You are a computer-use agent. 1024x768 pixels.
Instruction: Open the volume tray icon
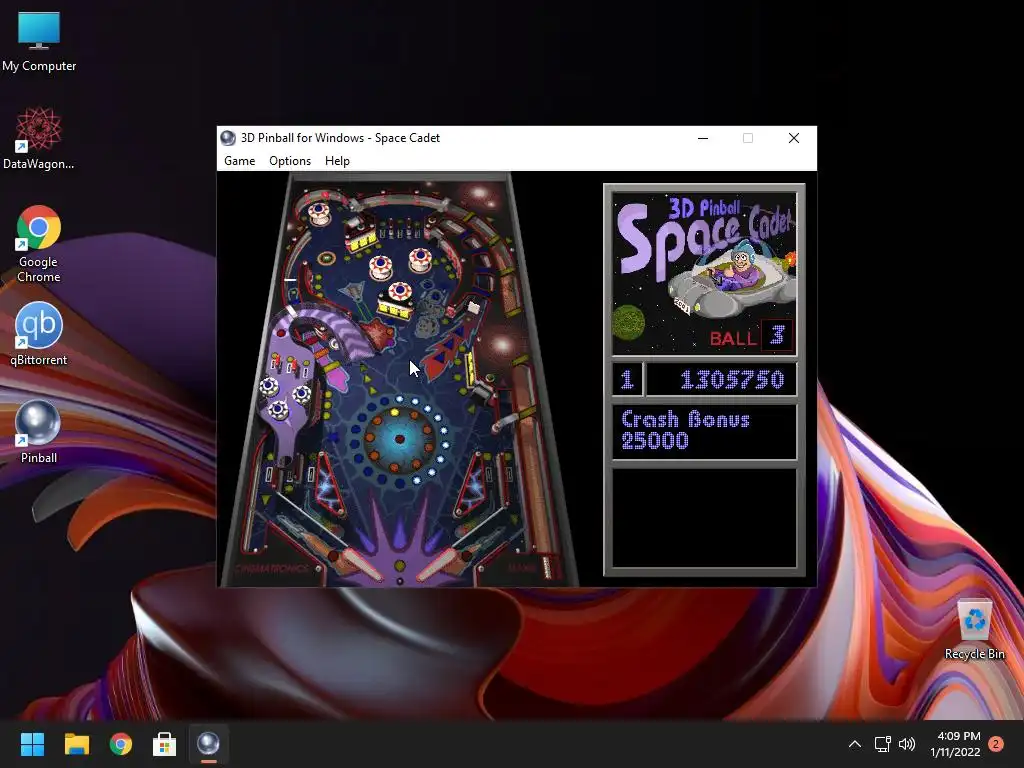pos(907,744)
